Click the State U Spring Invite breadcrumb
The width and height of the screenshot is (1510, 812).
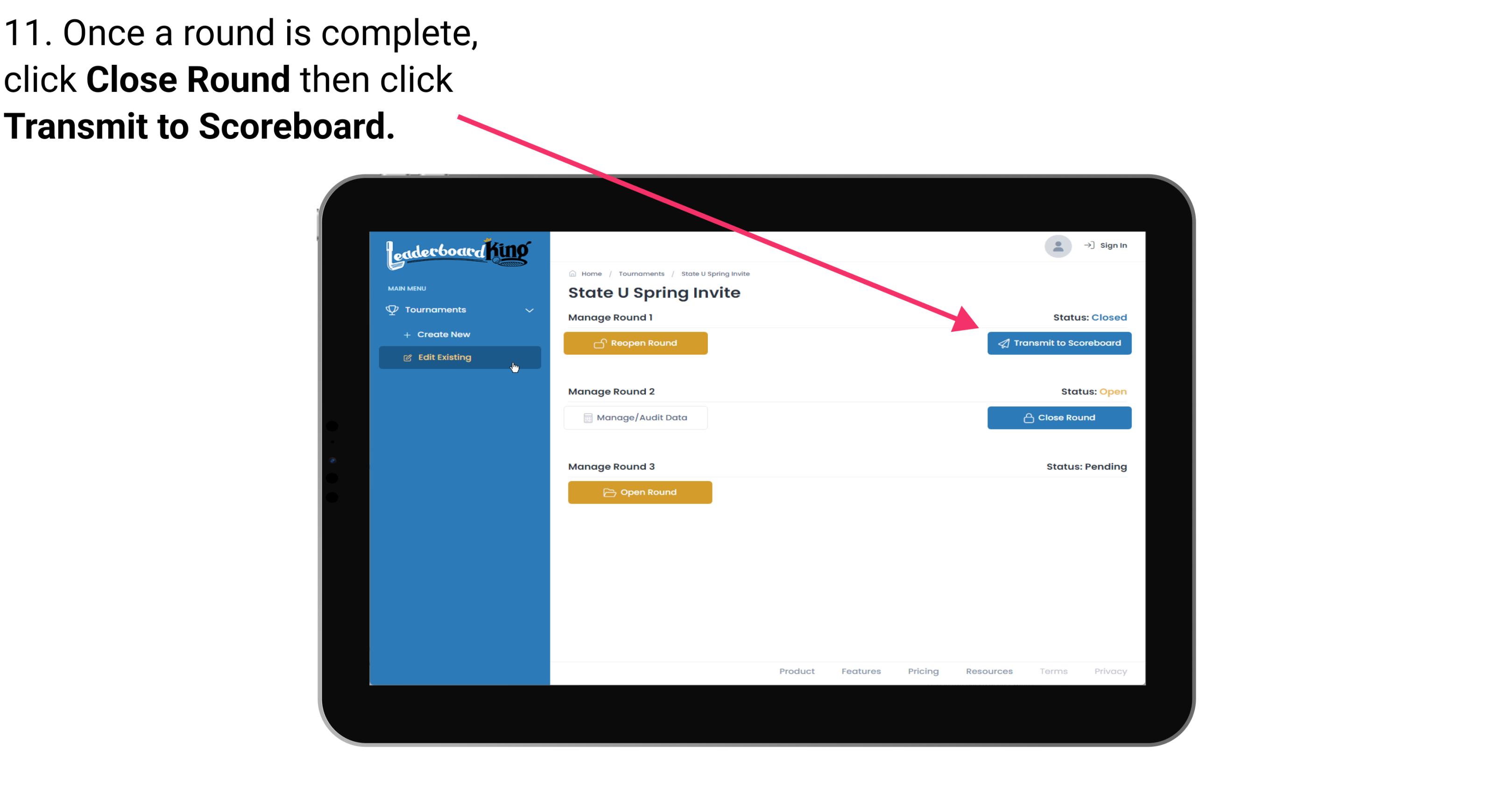715,272
